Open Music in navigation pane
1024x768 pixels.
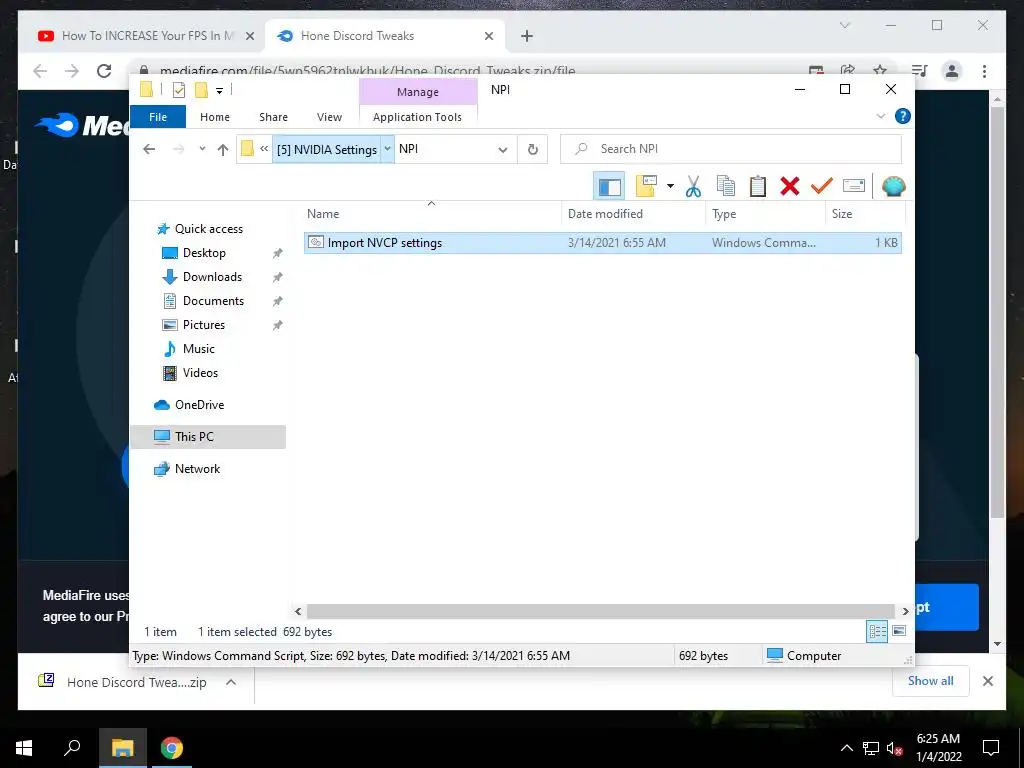pos(199,349)
